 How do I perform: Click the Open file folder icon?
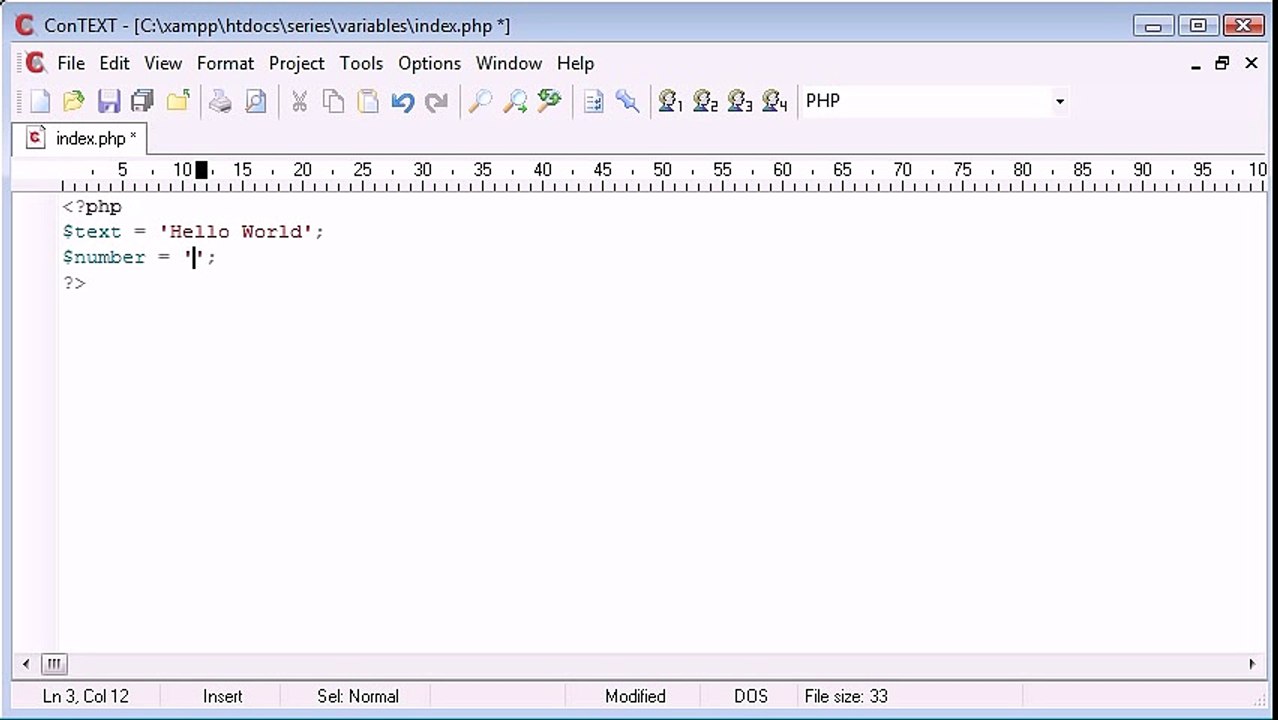tap(74, 101)
